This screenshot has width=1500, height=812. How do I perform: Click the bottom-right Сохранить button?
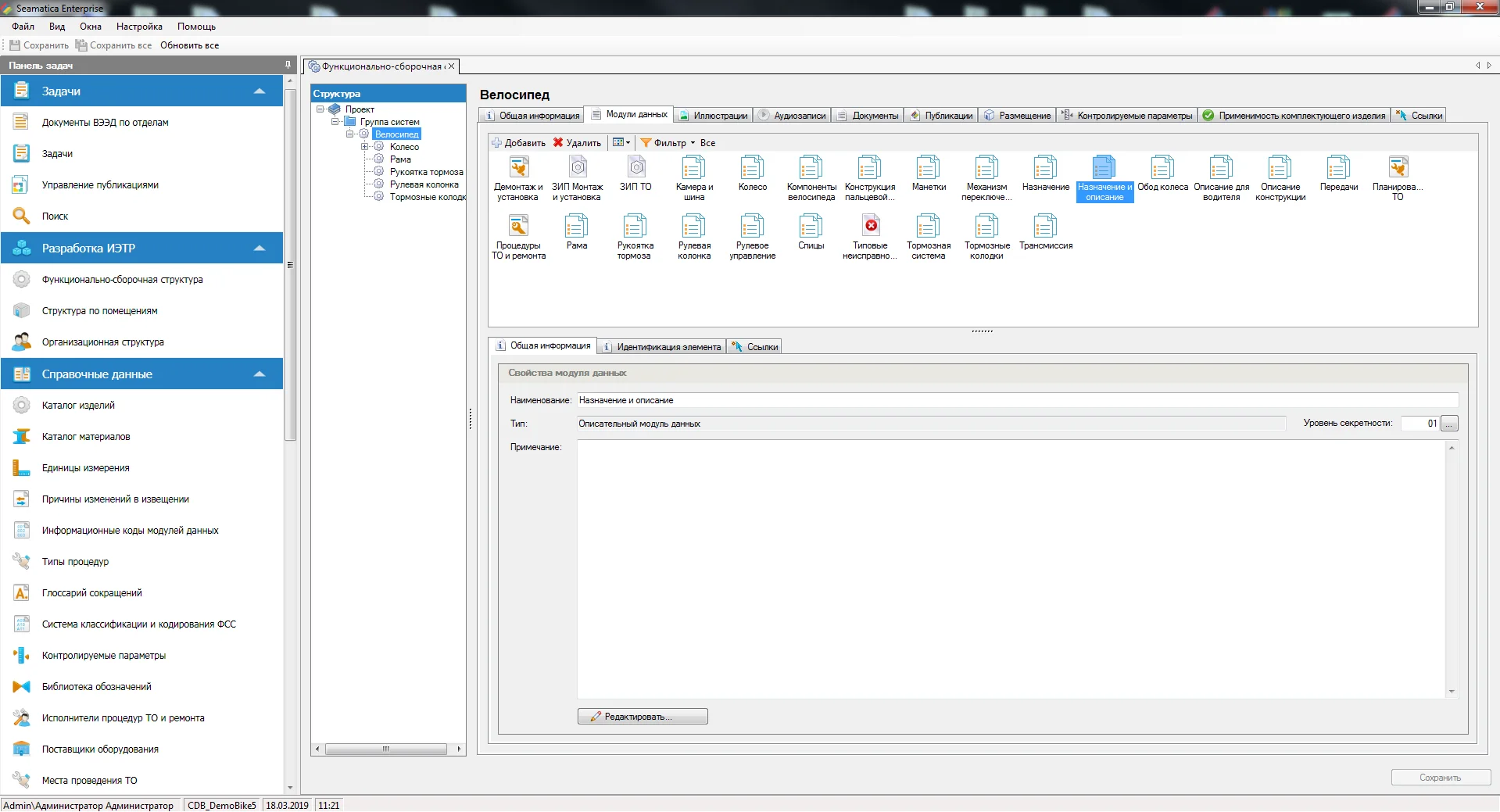[x=1441, y=778]
